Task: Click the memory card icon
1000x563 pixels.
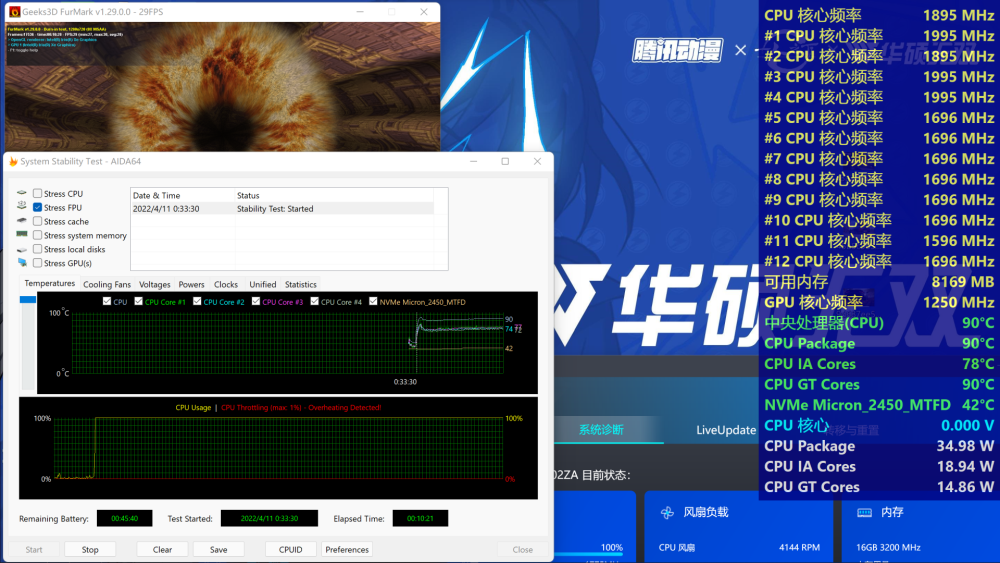Action: [x=864, y=513]
